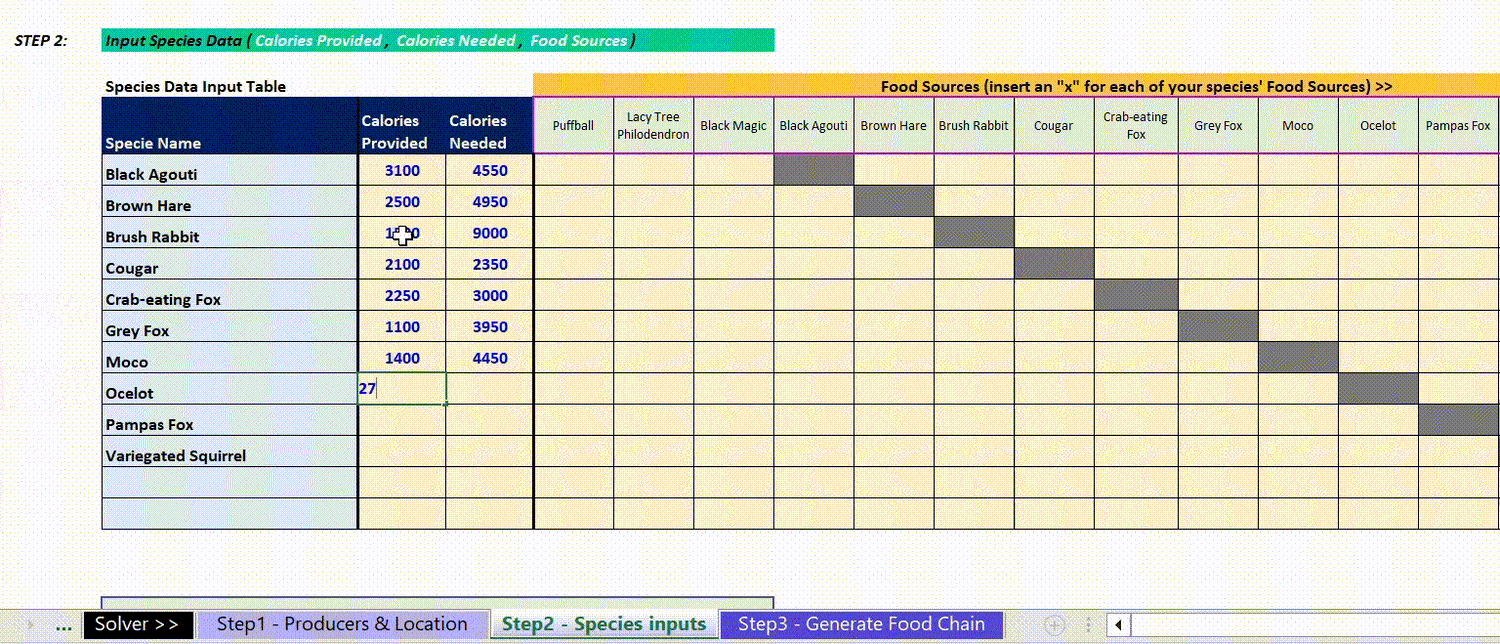Click the vertical dots sheet tab divider
This screenshot has width=1500, height=644.
(x=1087, y=623)
